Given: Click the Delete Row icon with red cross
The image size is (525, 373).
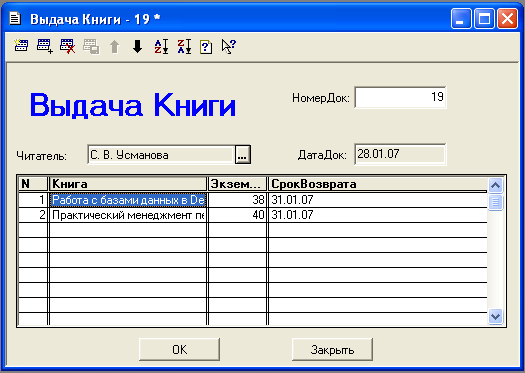Looking at the screenshot, I should [67, 46].
